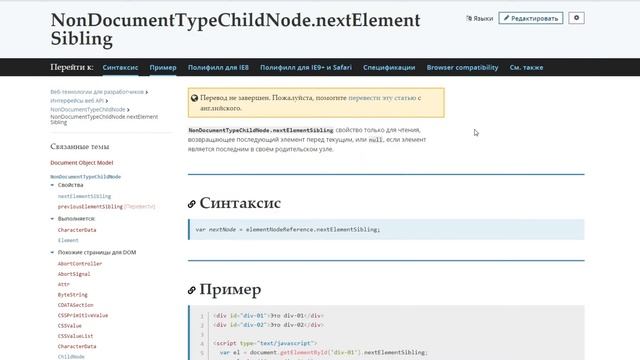Open Веб-технологии для разработчиков breadcrumb
Screen dimensions: 640x360
[x=97, y=92]
